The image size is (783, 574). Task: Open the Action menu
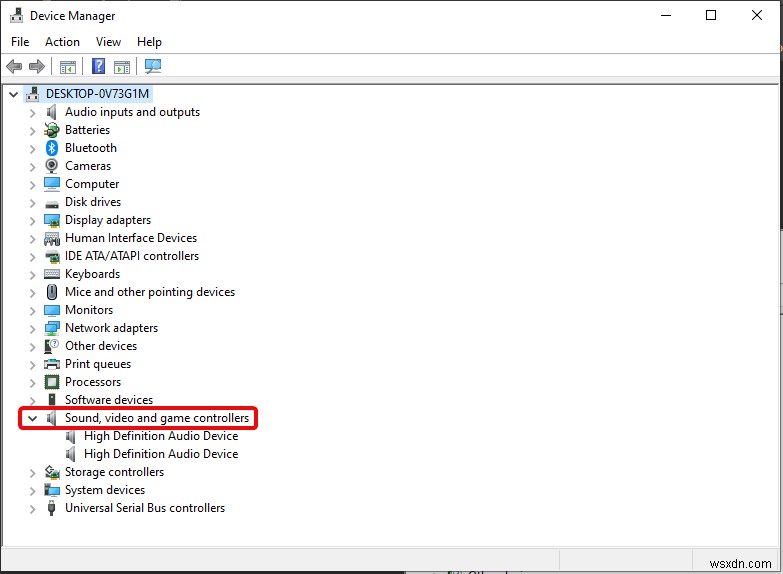[62, 42]
